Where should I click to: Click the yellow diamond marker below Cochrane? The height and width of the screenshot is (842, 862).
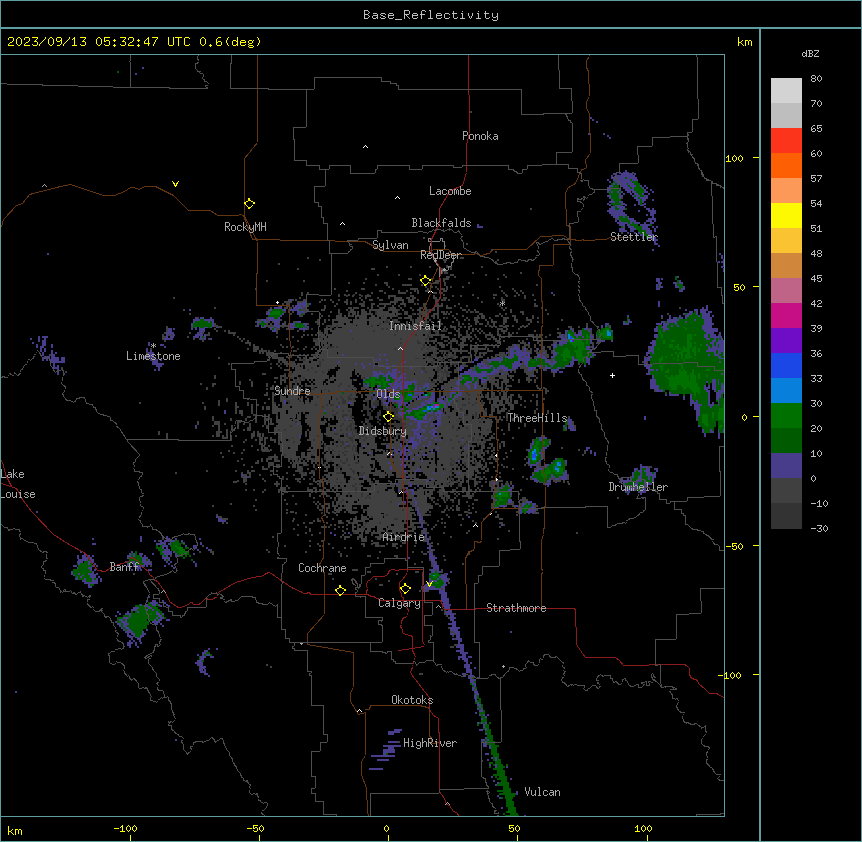(x=340, y=590)
